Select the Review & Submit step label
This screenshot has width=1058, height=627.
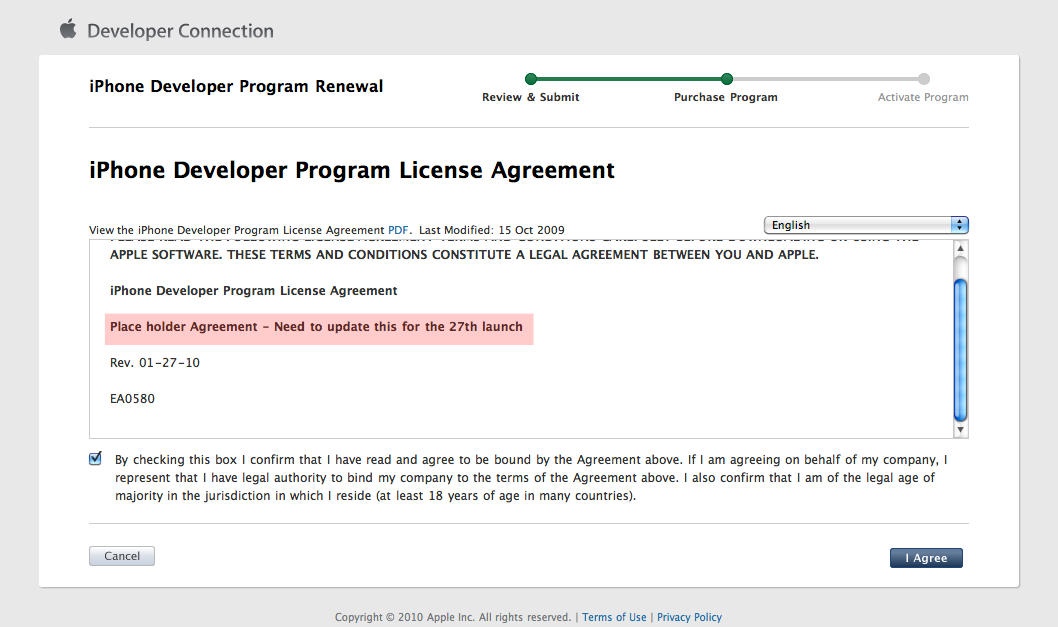click(530, 97)
